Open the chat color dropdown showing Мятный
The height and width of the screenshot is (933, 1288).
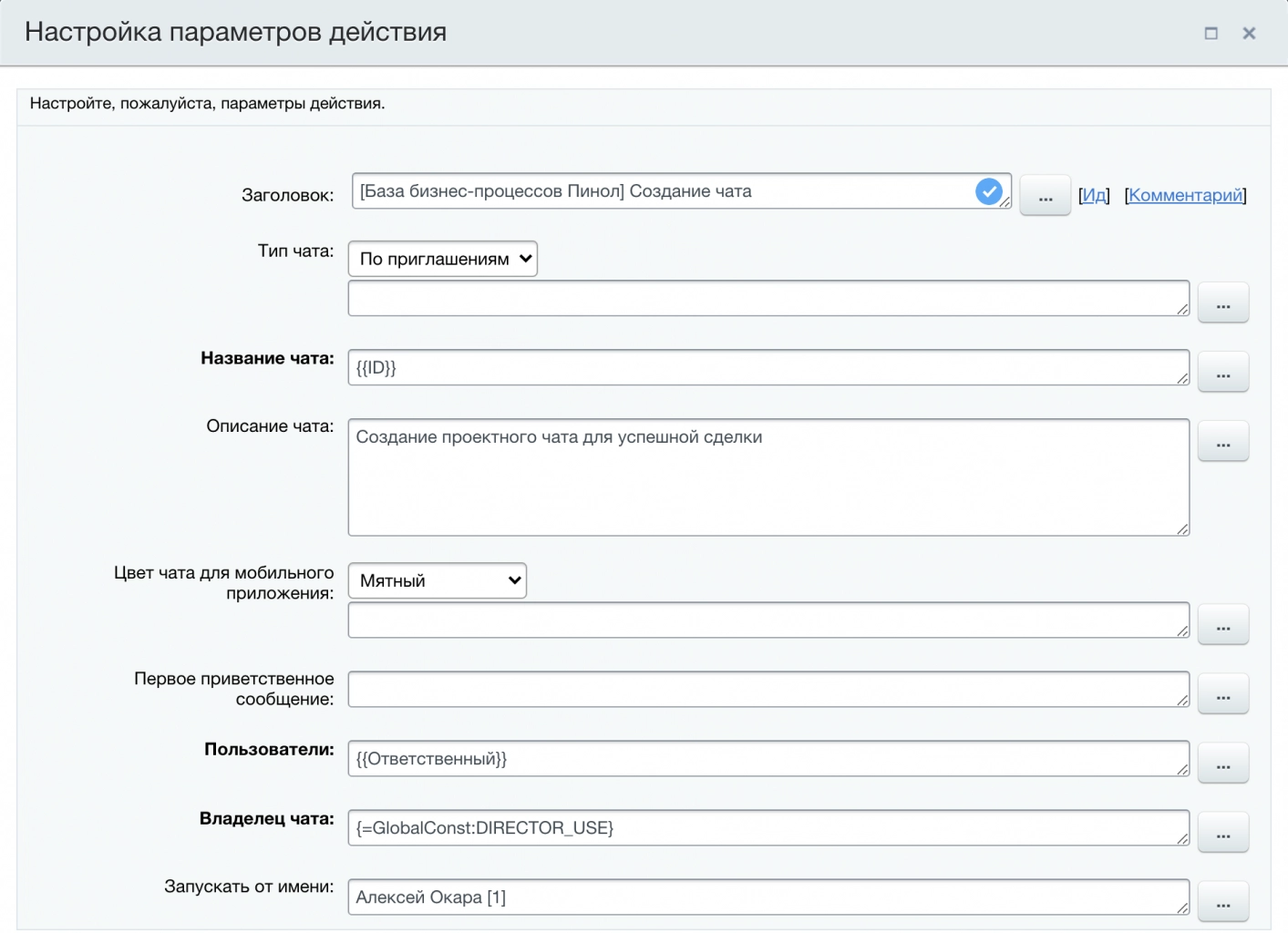437,580
